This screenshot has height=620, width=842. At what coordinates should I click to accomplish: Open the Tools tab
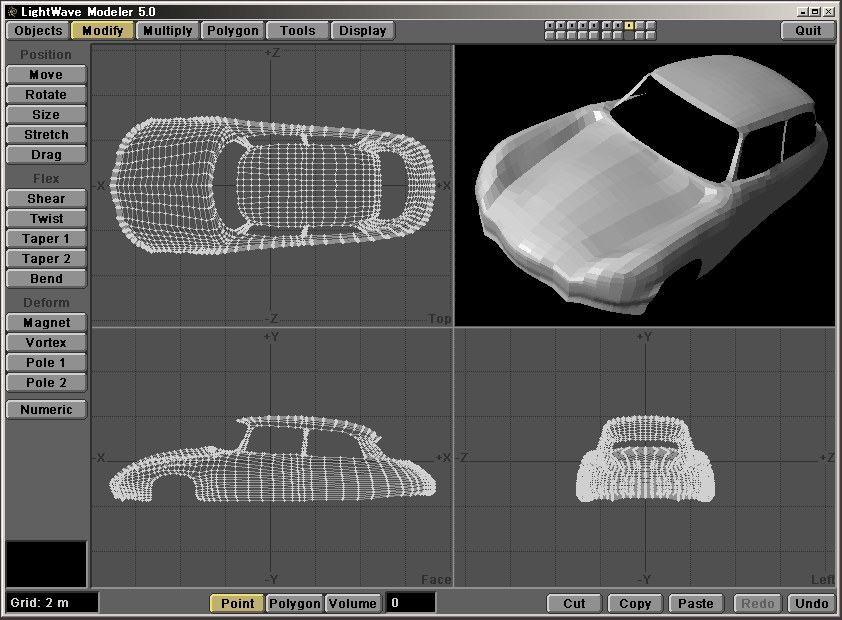[x=297, y=30]
